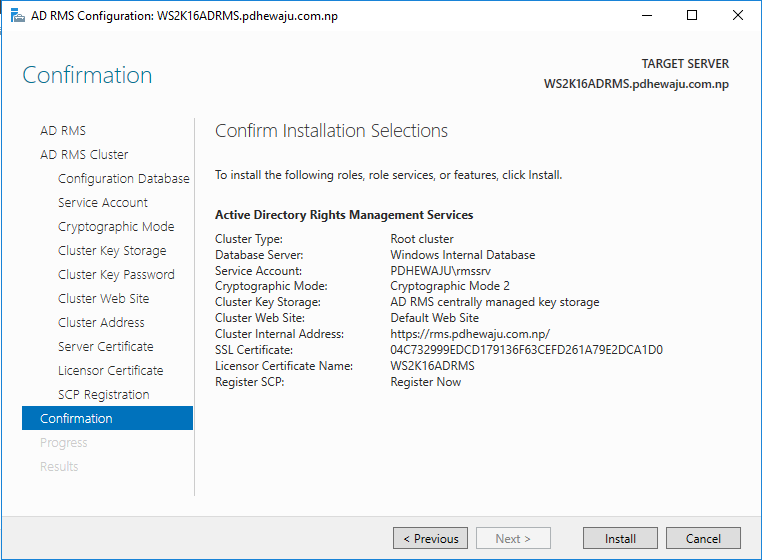Maximize the AD RMS Configuration window
This screenshot has width=762, height=560.
[x=692, y=16]
